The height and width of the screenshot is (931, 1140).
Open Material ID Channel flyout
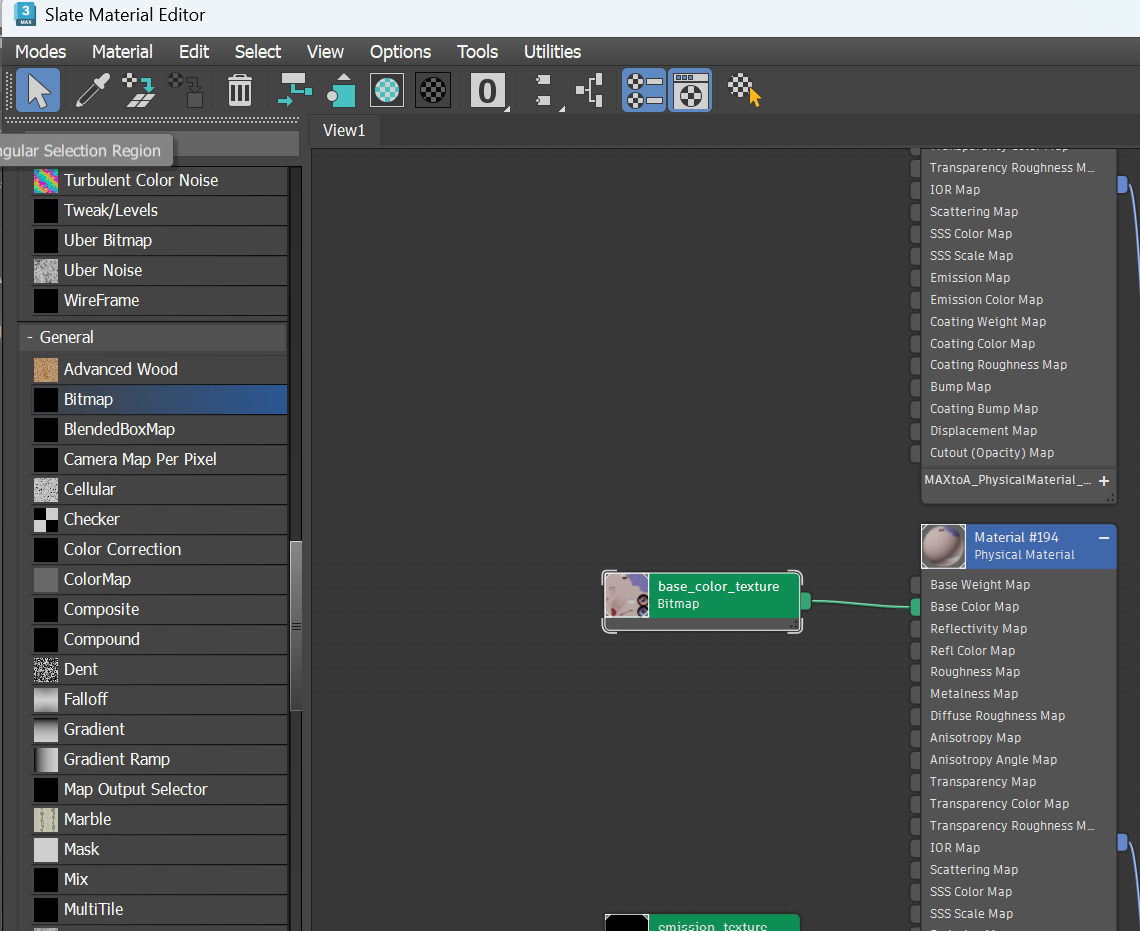click(x=488, y=92)
